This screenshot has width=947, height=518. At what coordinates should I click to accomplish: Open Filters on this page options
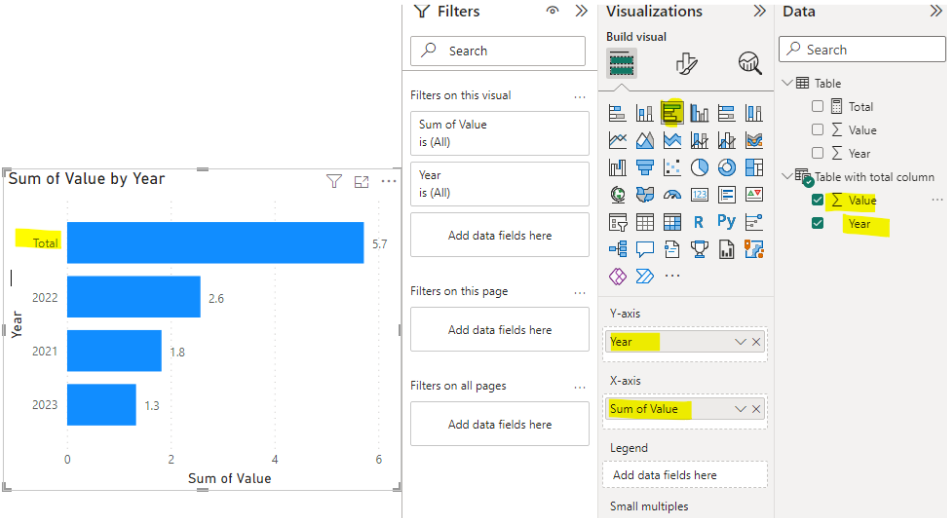tap(580, 293)
